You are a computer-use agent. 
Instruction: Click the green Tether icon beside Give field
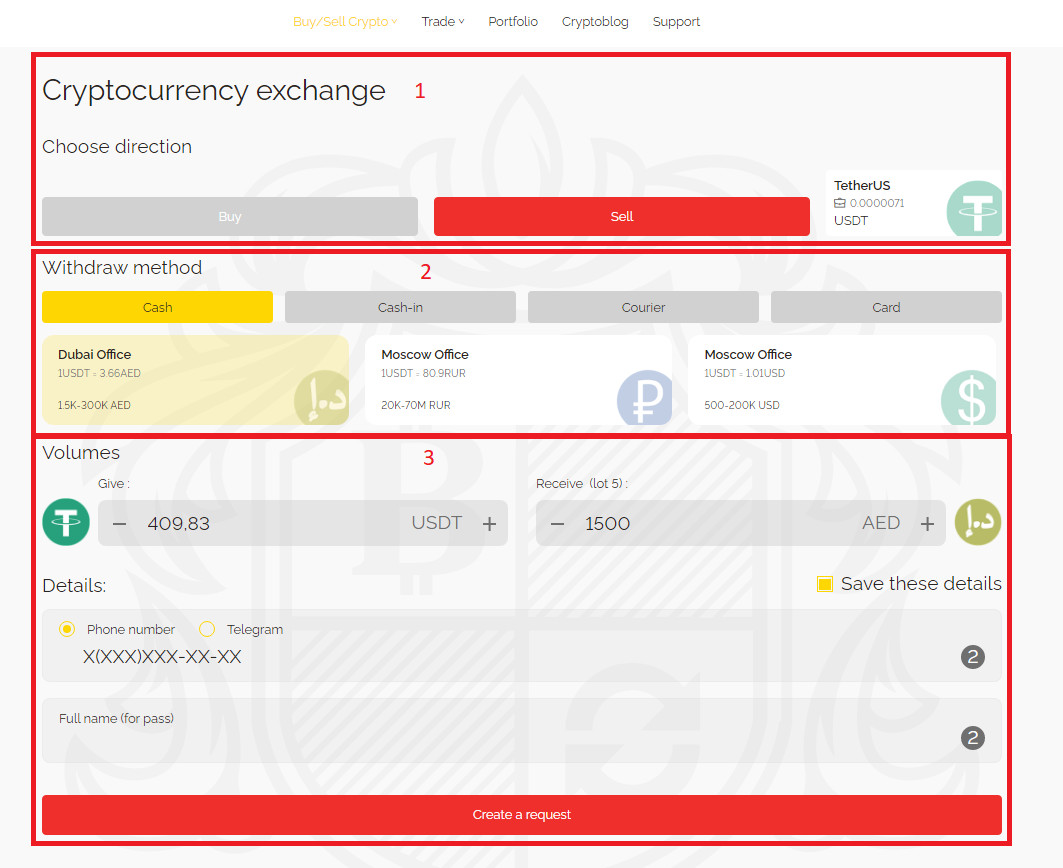pyautogui.click(x=66, y=523)
